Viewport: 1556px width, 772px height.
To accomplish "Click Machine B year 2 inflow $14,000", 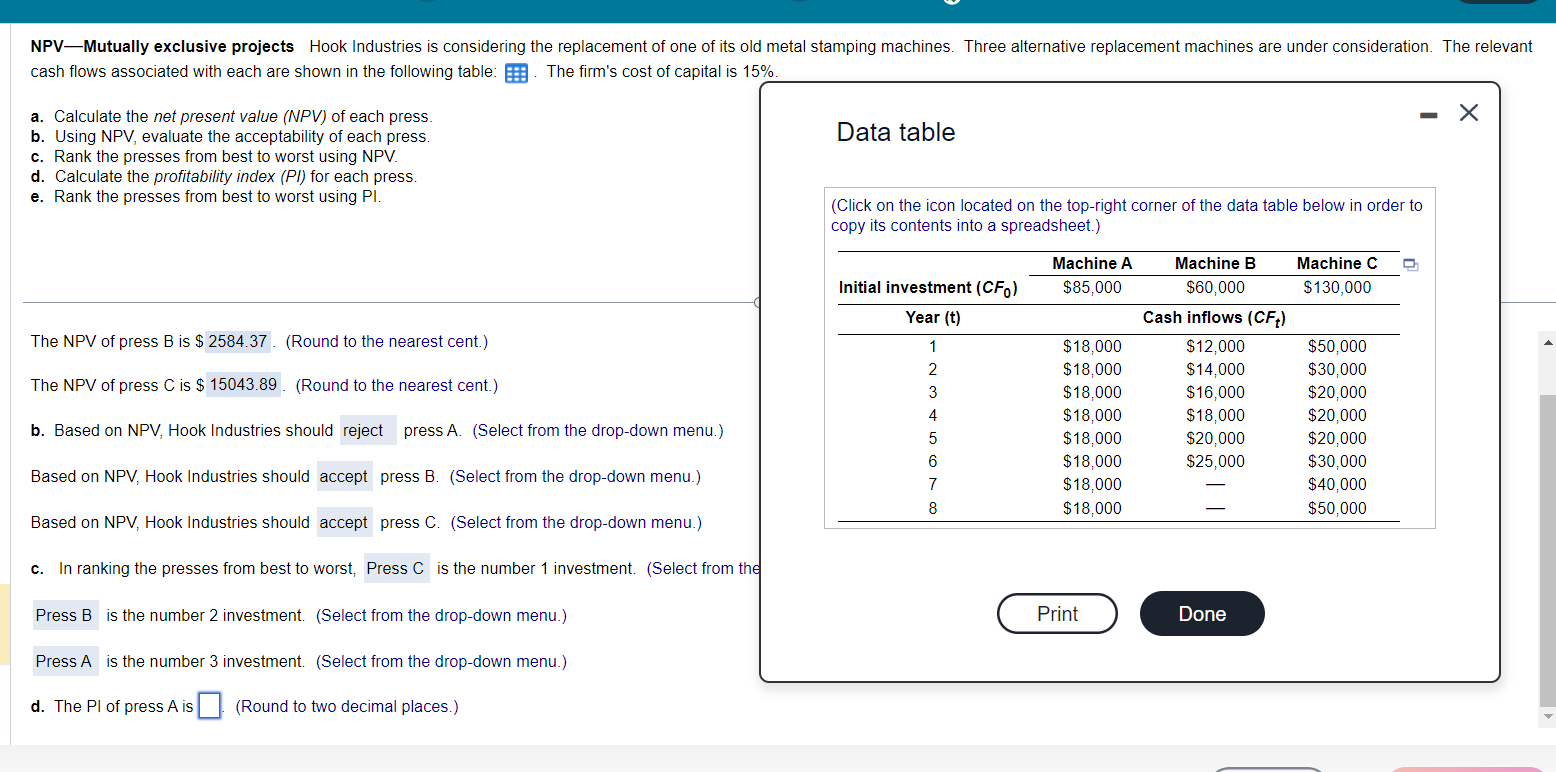I will (1215, 370).
